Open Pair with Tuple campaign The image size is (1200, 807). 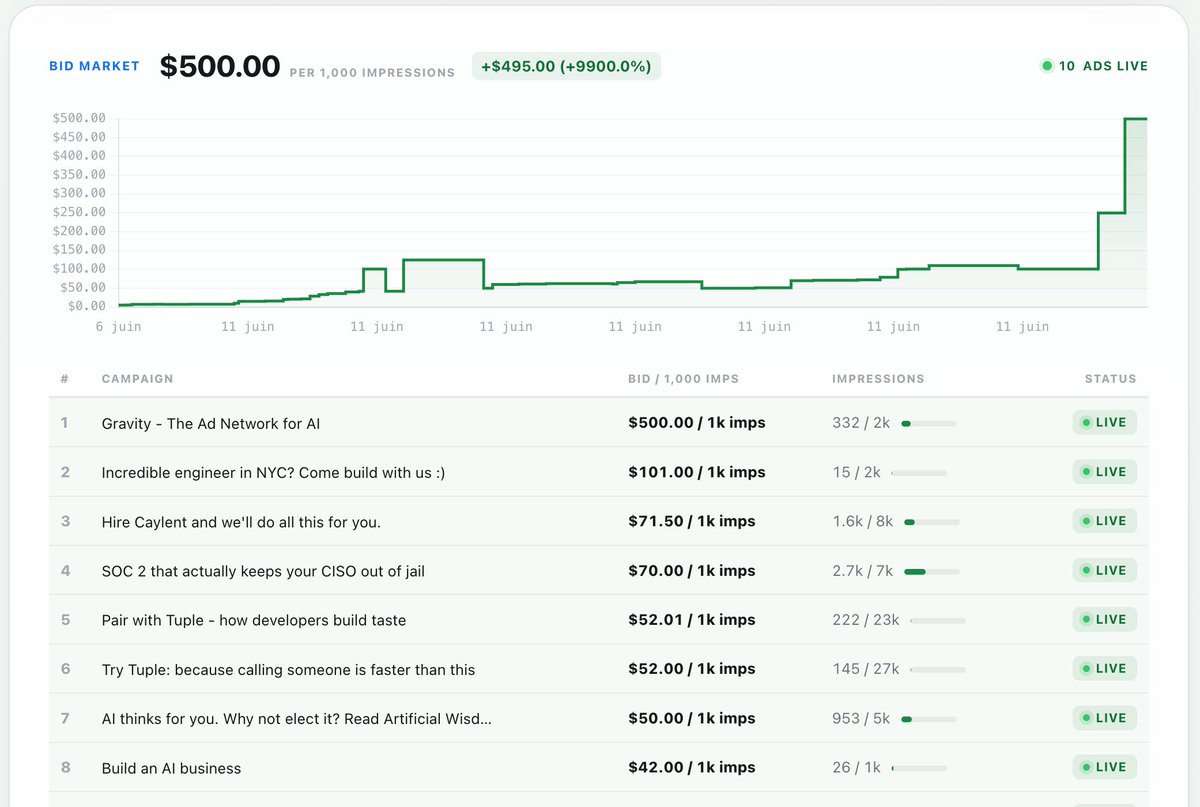coord(254,620)
